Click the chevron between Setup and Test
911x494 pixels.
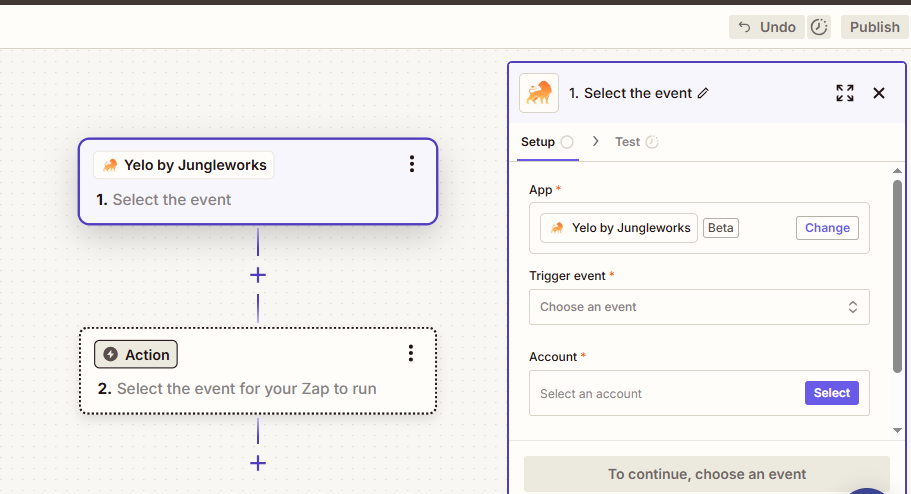[596, 141]
